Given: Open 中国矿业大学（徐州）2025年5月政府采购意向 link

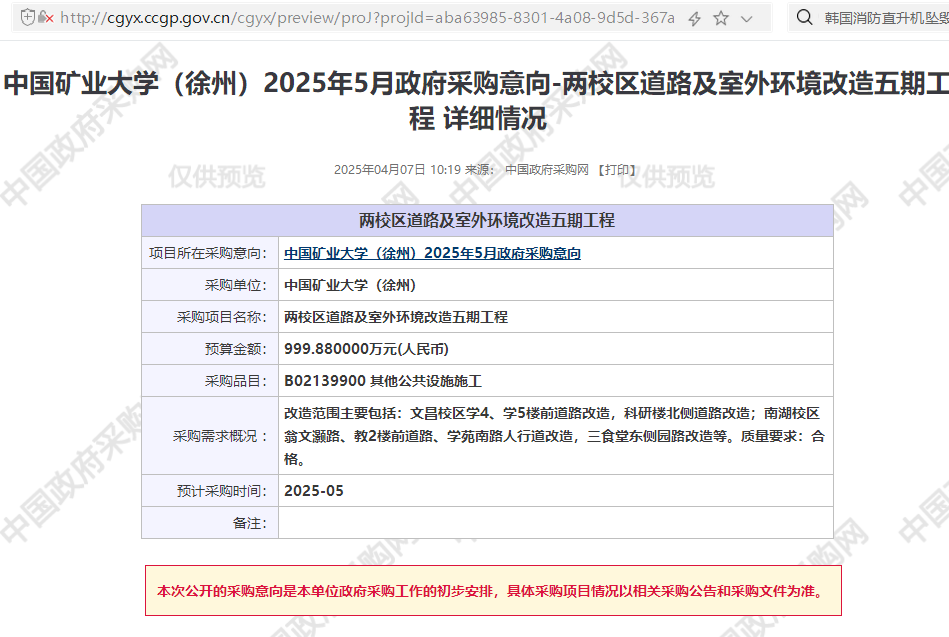Looking at the screenshot, I should (432, 253).
